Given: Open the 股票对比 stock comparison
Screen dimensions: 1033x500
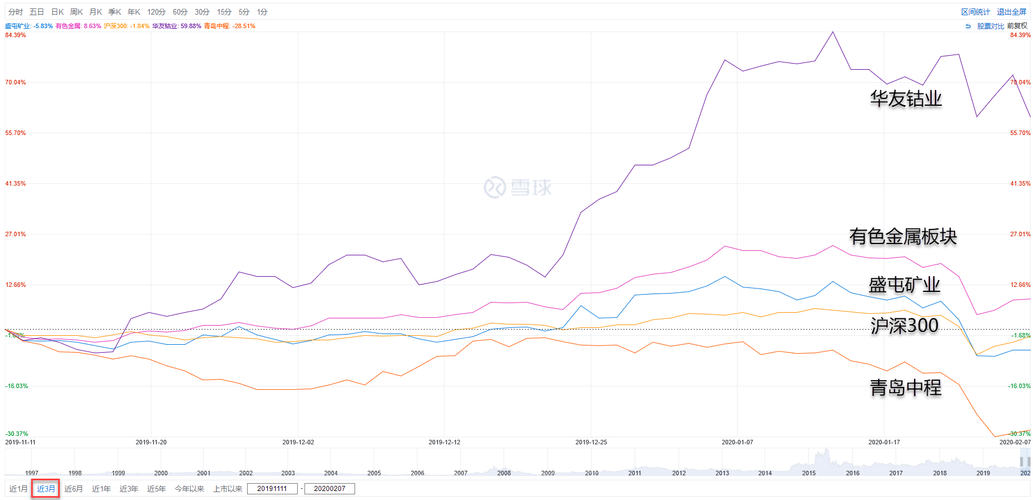Looking at the screenshot, I should (x=990, y=26).
